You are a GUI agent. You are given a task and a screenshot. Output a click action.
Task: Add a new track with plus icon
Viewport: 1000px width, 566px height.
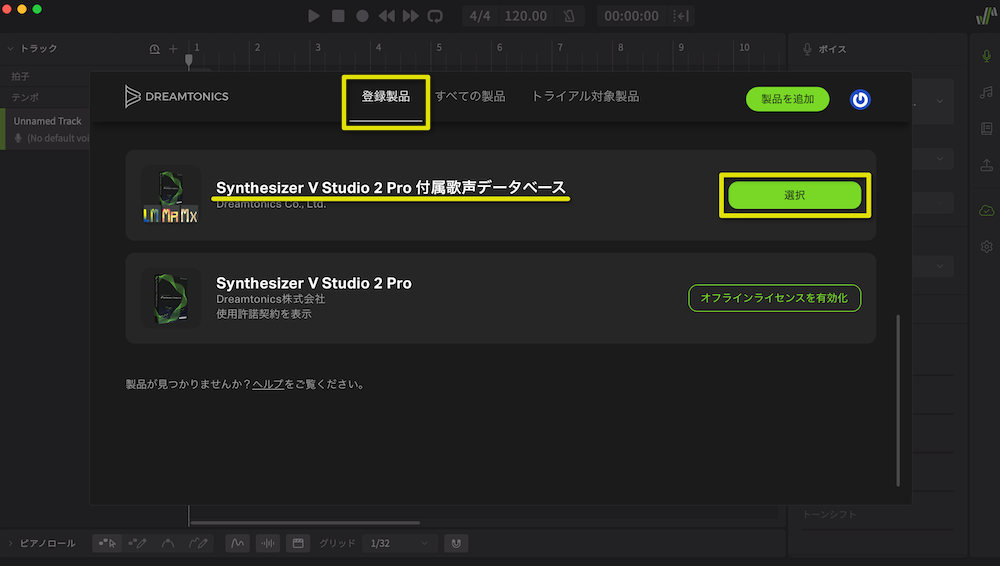point(173,48)
